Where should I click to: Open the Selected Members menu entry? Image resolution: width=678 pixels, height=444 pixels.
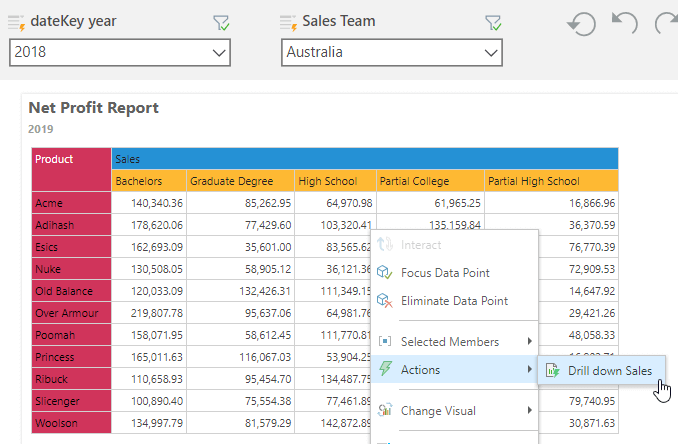(x=454, y=342)
